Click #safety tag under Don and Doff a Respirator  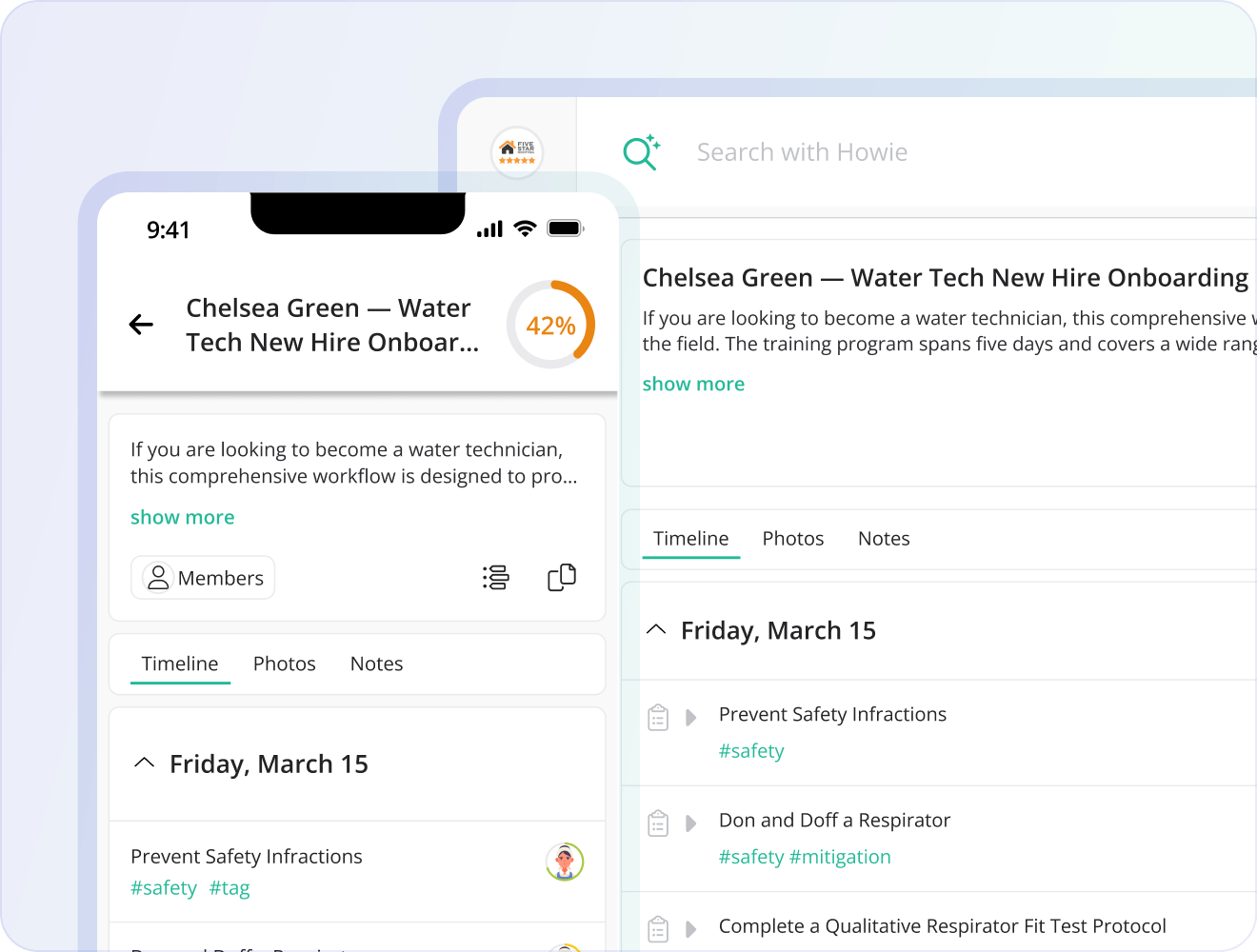(x=751, y=857)
